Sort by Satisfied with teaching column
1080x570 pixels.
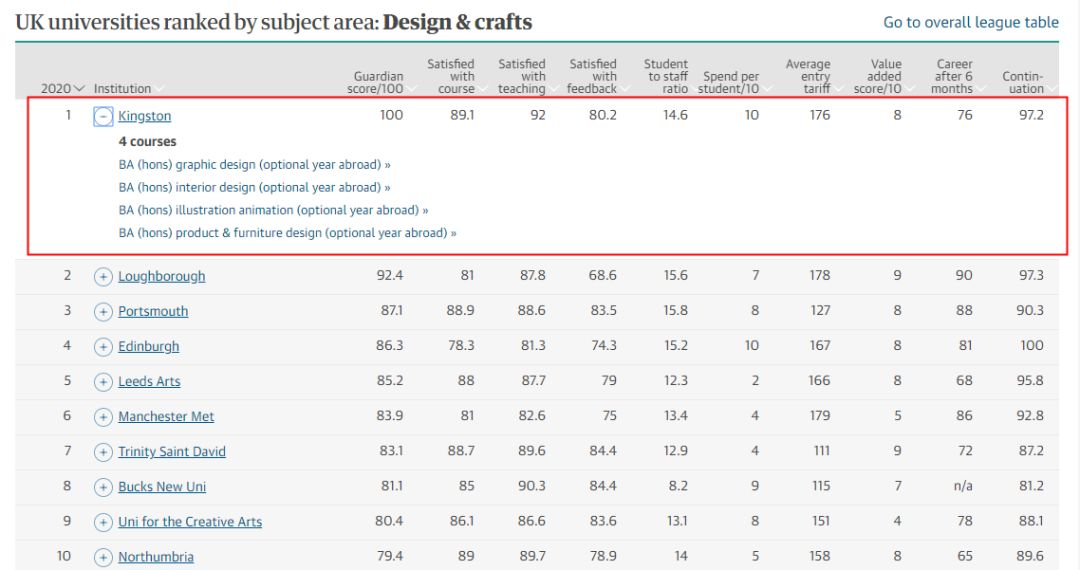[x=526, y=76]
